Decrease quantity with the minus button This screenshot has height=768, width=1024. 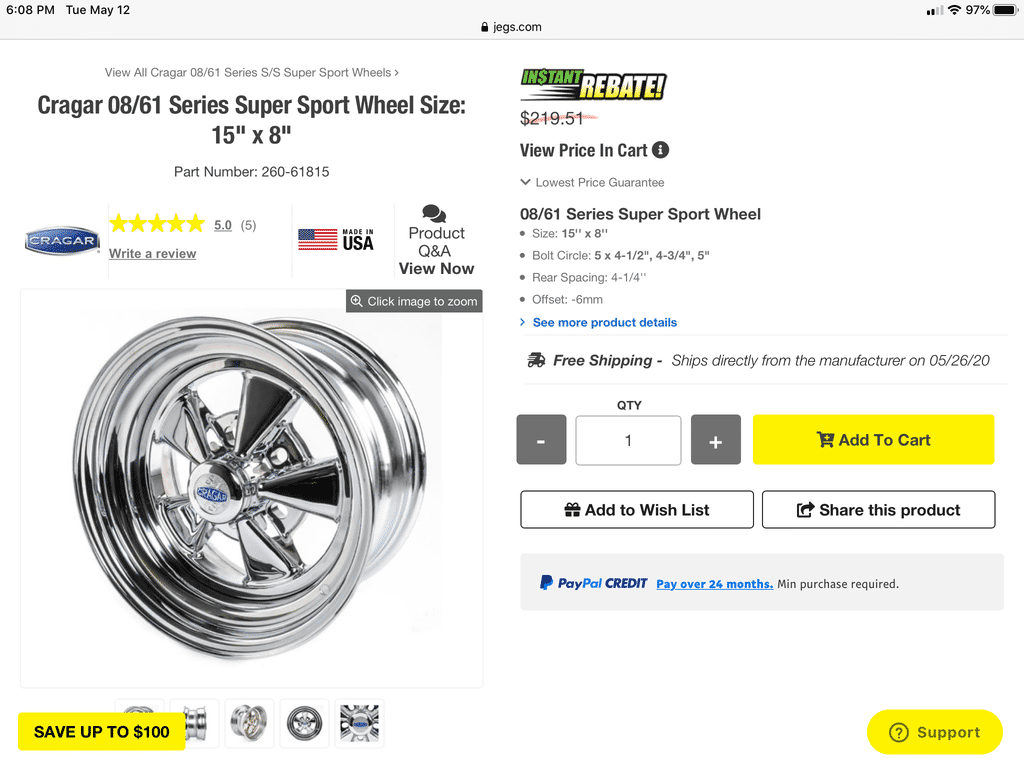tap(541, 440)
